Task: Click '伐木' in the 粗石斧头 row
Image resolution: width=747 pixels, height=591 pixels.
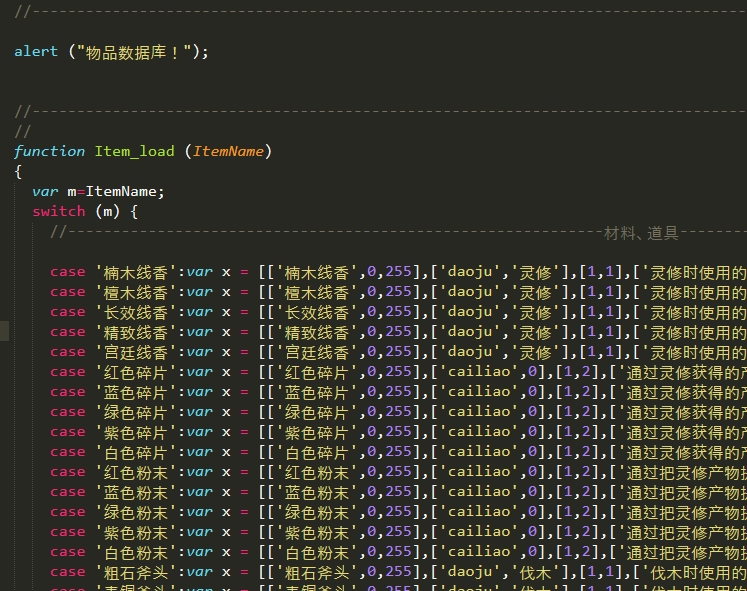Action: pyautogui.click(x=535, y=572)
